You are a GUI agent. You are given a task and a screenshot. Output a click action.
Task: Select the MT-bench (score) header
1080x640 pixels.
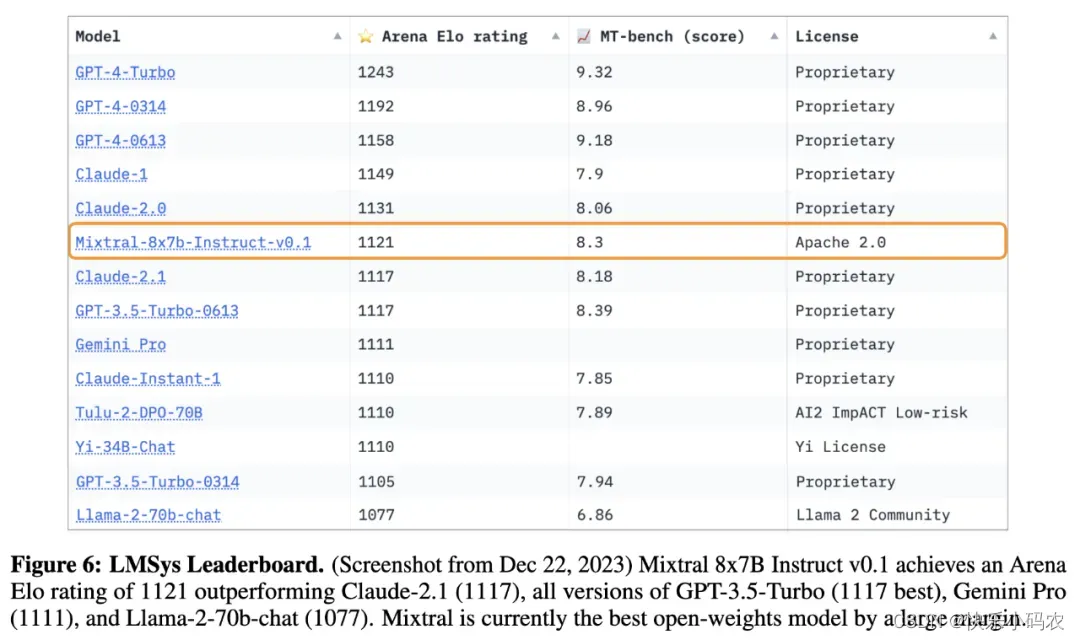(x=672, y=37)
